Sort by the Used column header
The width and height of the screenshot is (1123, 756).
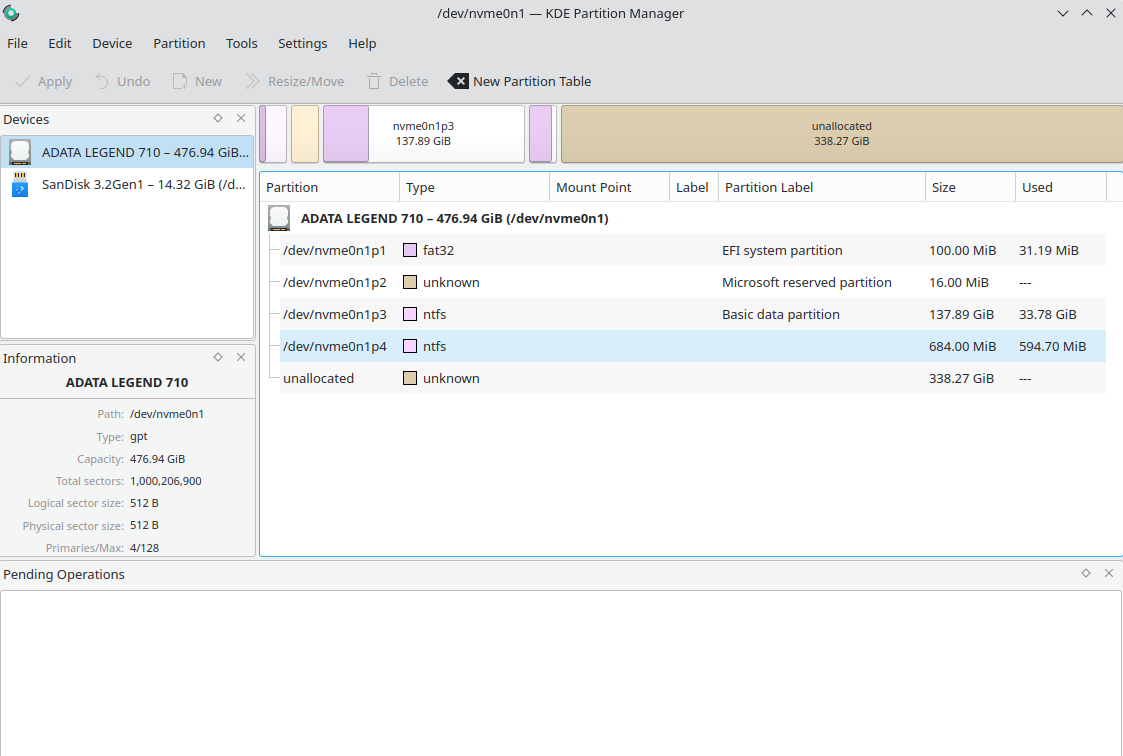coord(1061,188)
